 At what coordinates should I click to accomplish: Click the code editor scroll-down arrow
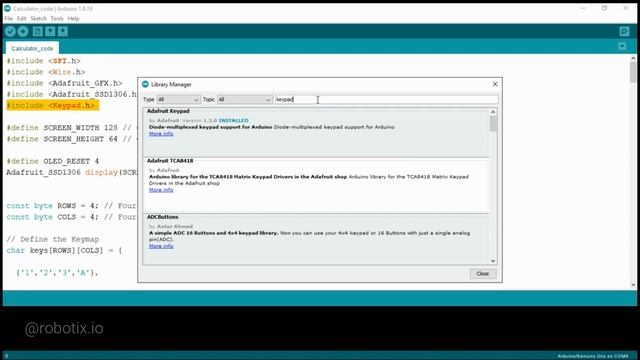tap(633, 285)
